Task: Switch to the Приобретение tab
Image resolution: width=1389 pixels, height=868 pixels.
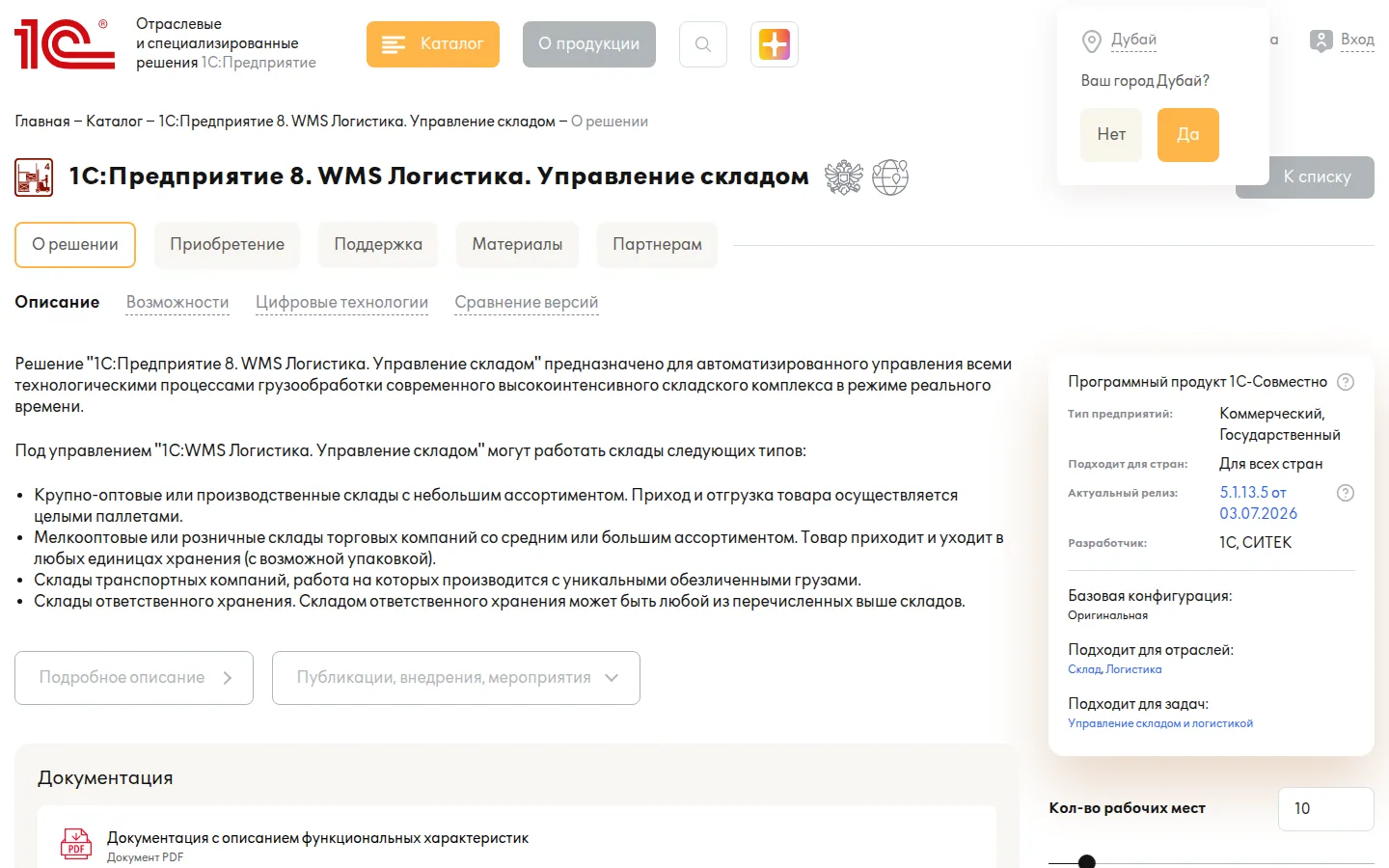Action: tap(228, 245)
